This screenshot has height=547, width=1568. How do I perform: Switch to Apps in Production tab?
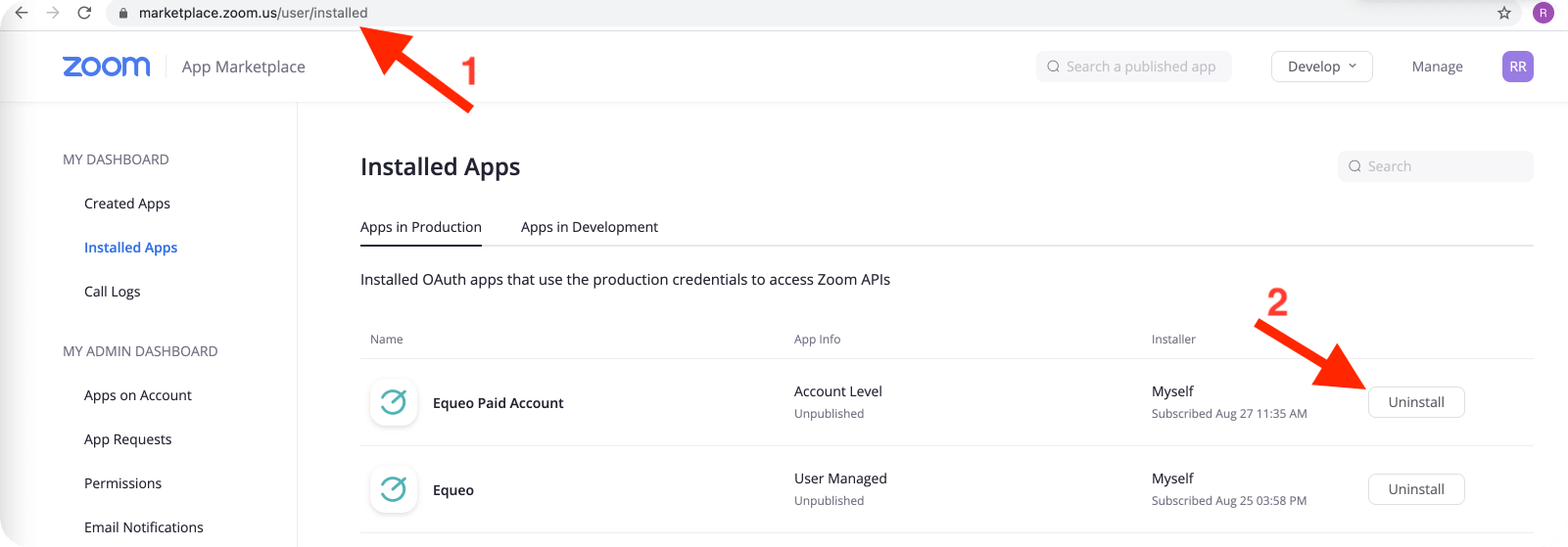(421, 227)
